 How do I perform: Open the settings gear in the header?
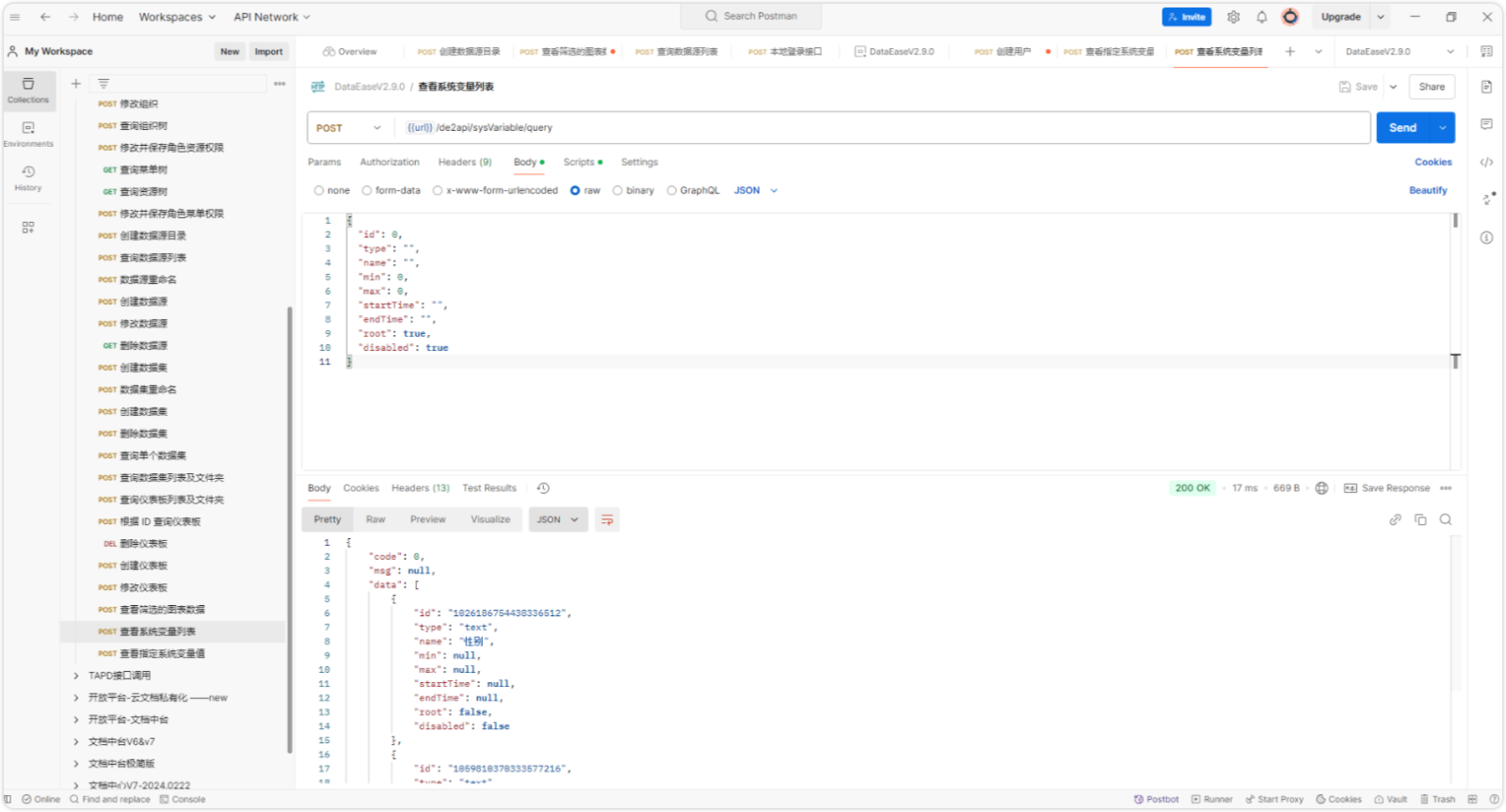coord(1233,17)
